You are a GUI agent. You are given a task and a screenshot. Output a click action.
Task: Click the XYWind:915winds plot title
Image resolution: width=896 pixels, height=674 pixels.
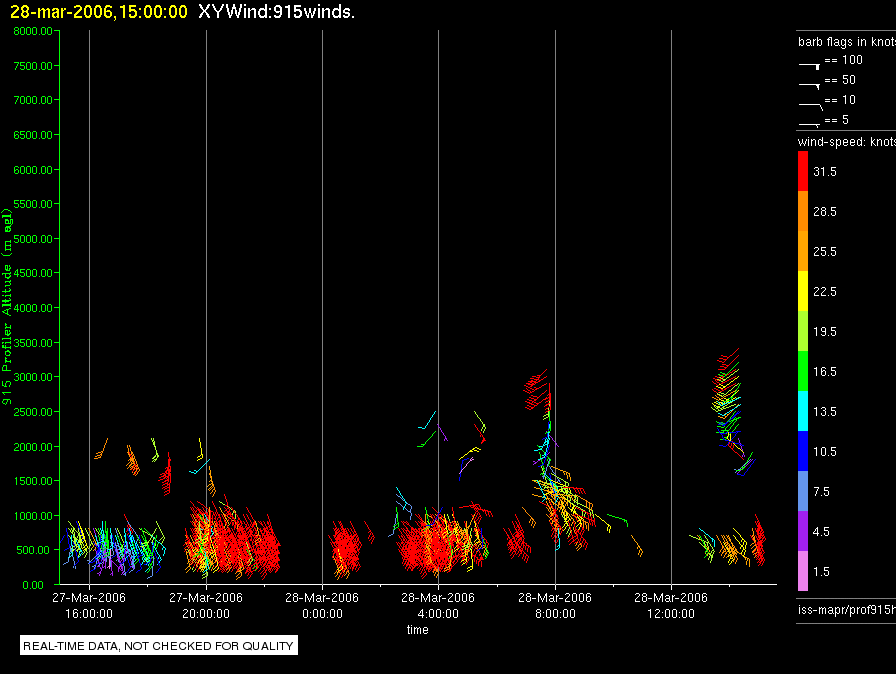[x=277, y=11]
